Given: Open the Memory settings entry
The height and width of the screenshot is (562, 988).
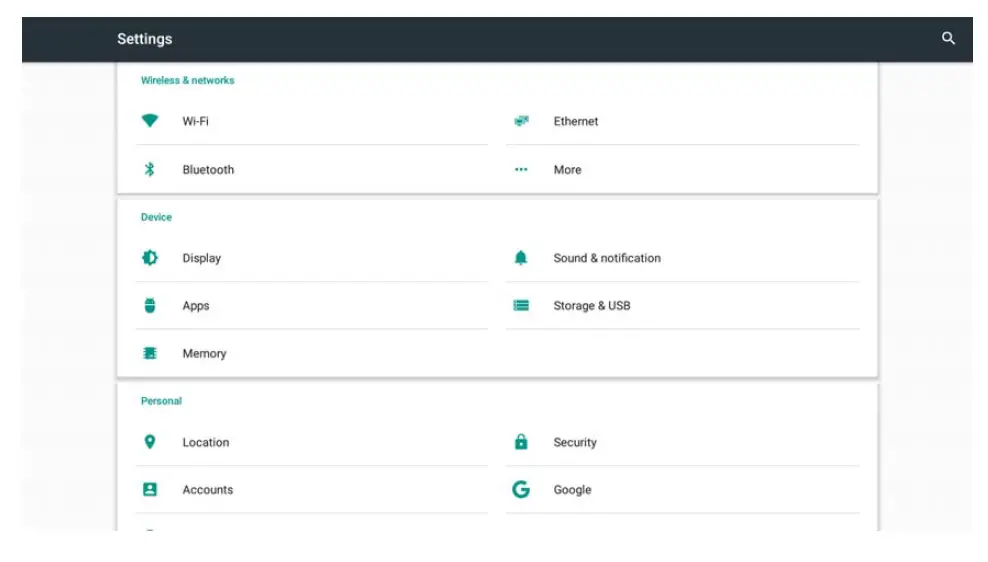Looking at the screenshot, I should point(204,354).
